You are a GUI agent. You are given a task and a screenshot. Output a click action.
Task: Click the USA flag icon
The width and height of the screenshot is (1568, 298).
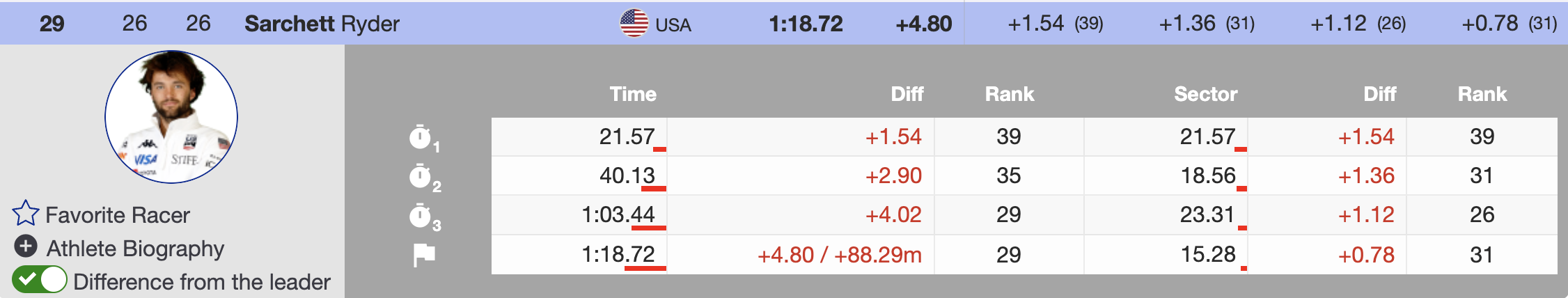coord(634,24)
